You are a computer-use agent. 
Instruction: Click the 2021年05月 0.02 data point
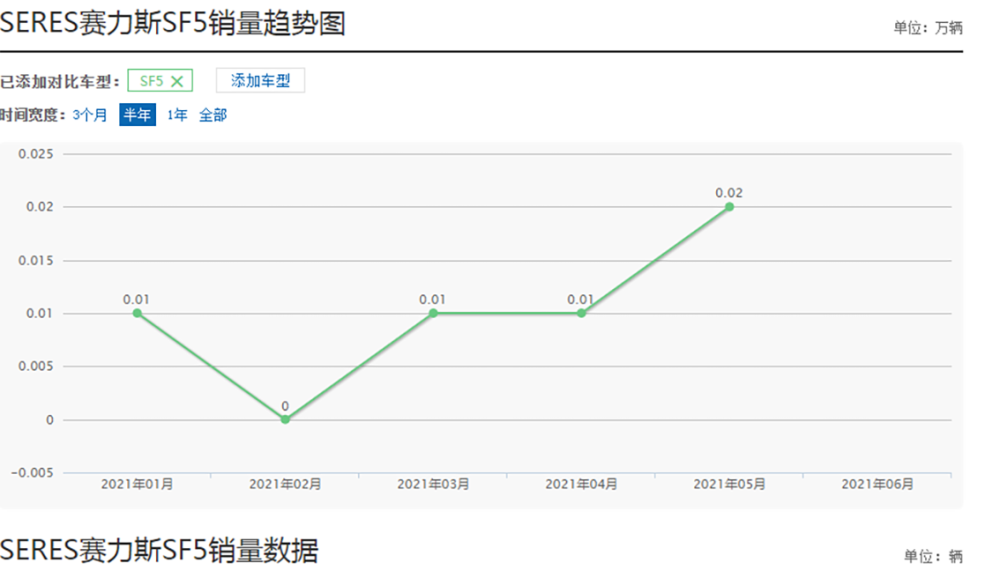pos(729,207)
